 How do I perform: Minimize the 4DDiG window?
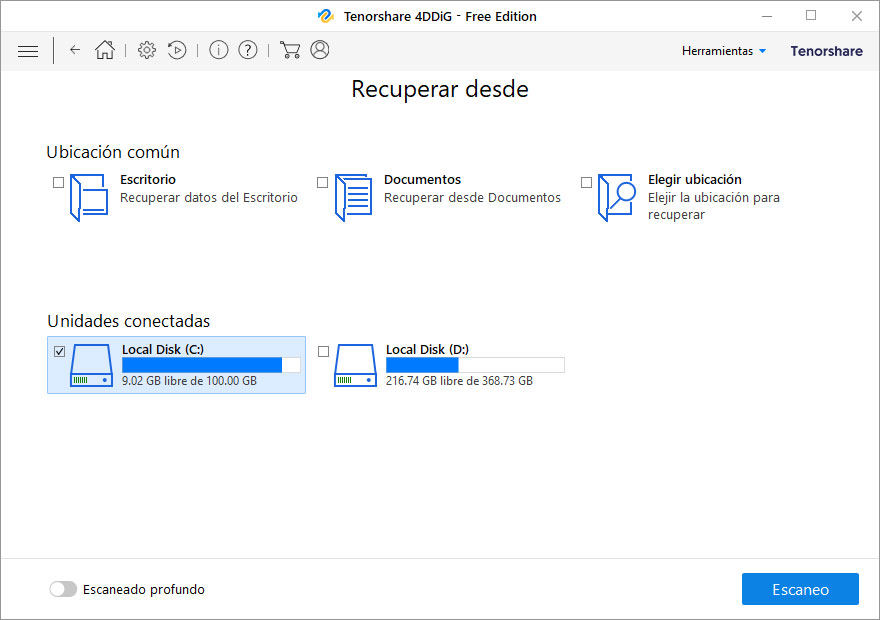[x=767, y=16]
